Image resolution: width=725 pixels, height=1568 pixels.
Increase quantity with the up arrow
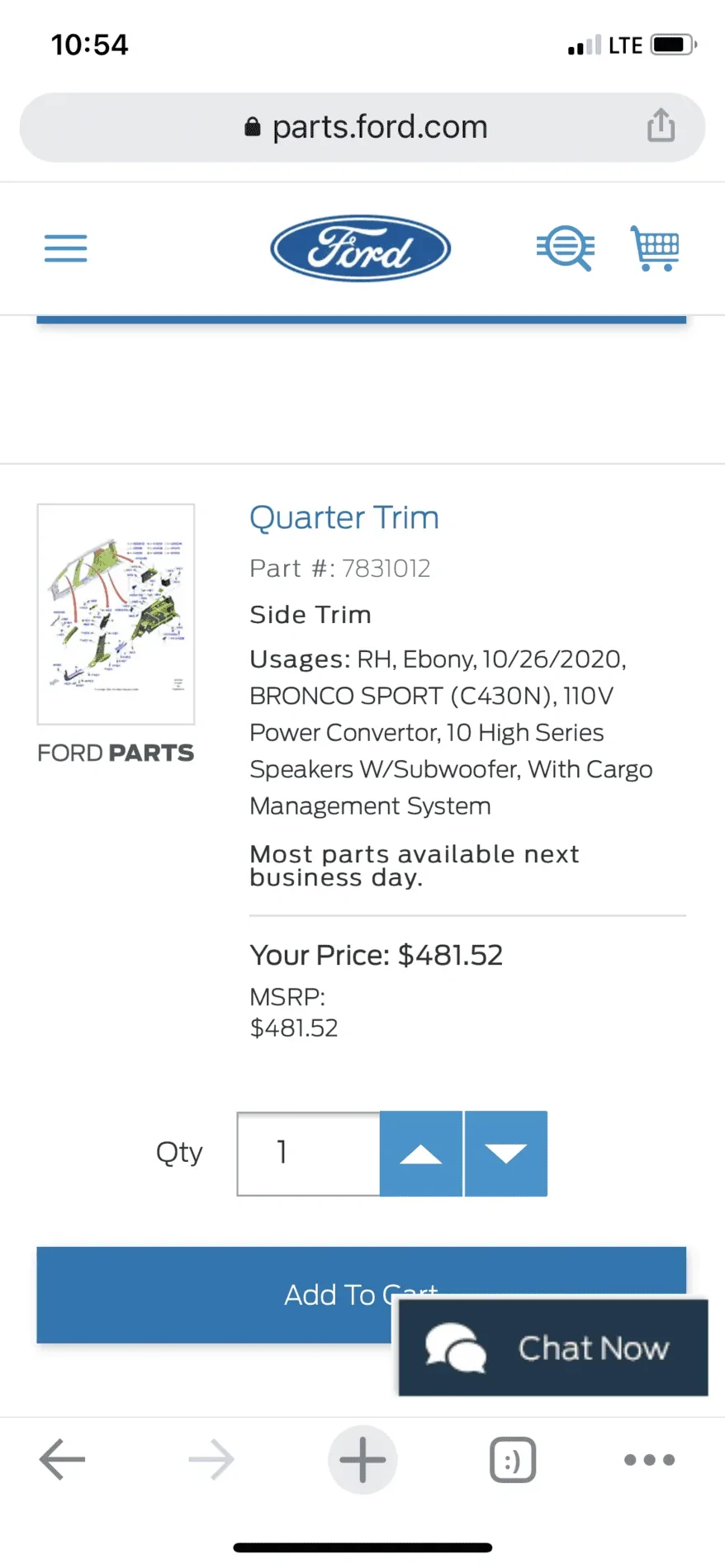pos(420,1153)
